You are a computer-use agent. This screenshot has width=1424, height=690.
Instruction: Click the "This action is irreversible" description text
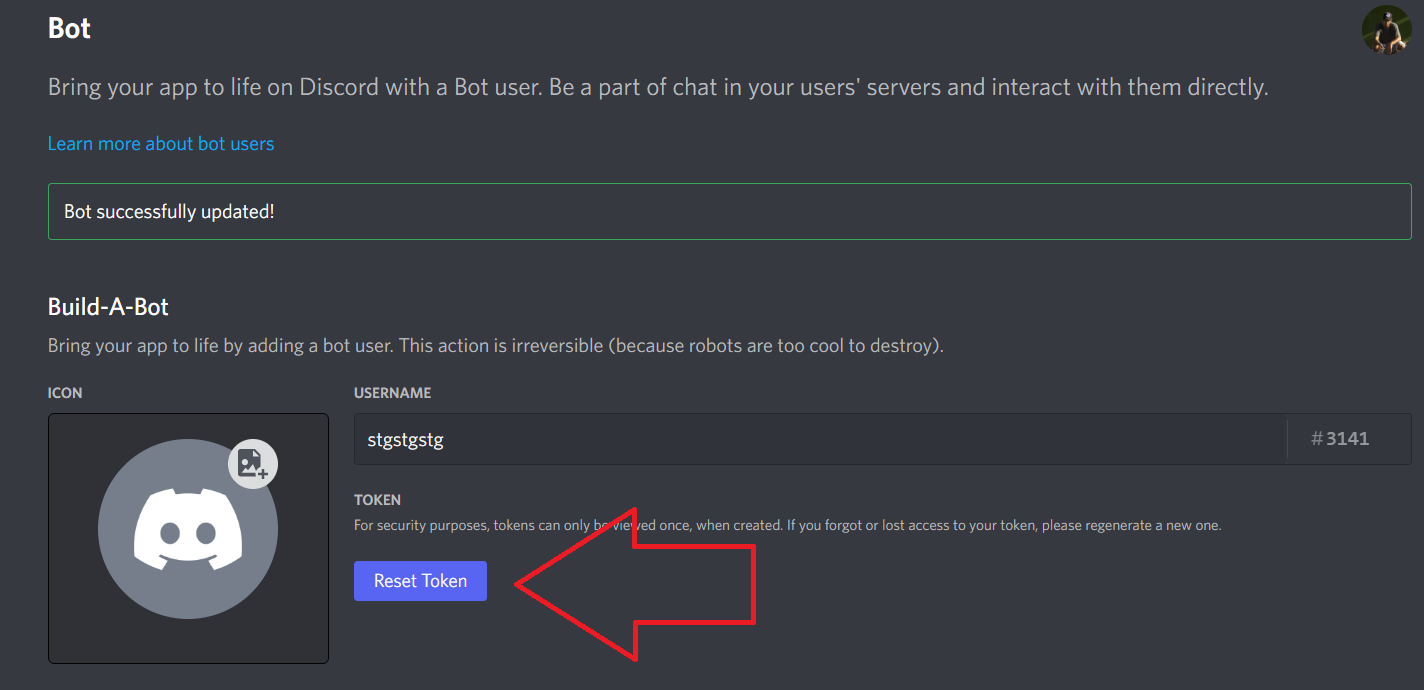496,346
